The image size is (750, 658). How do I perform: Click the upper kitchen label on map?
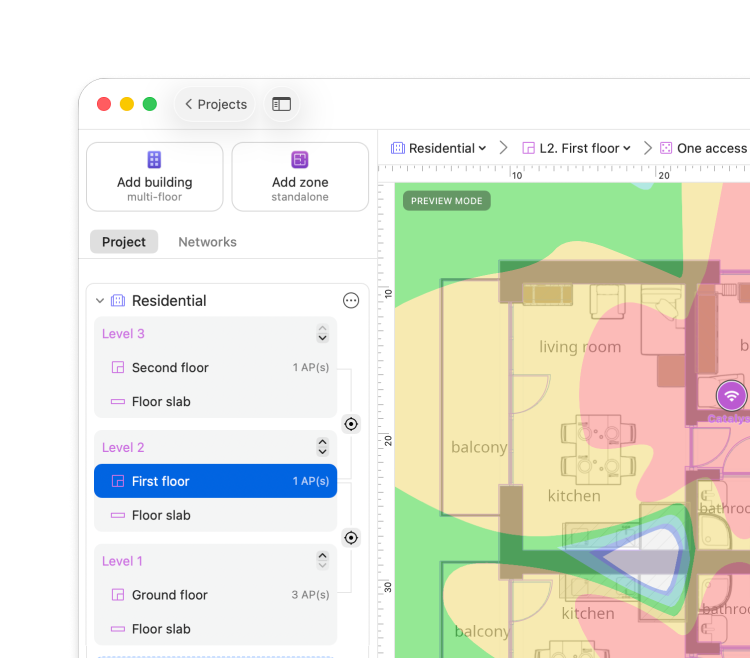tap(574, 496)
